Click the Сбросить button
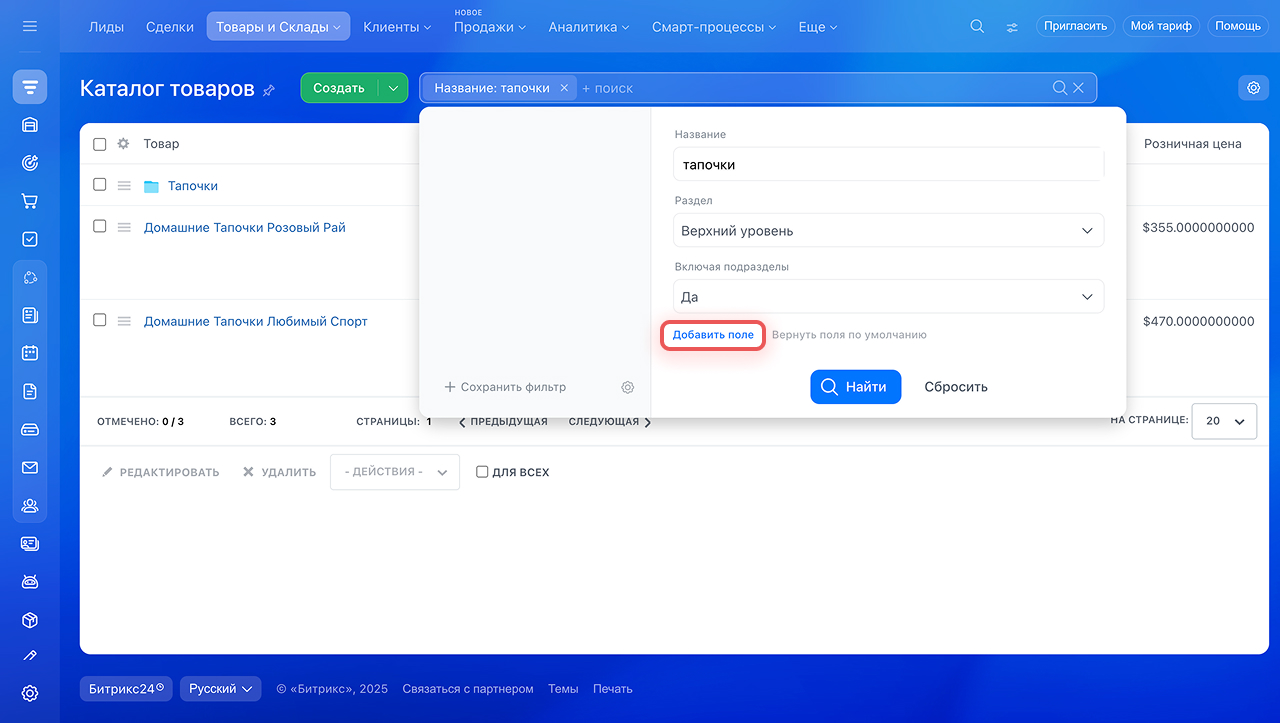This screenshot has width=1280, height=723. tap(956, 387)
